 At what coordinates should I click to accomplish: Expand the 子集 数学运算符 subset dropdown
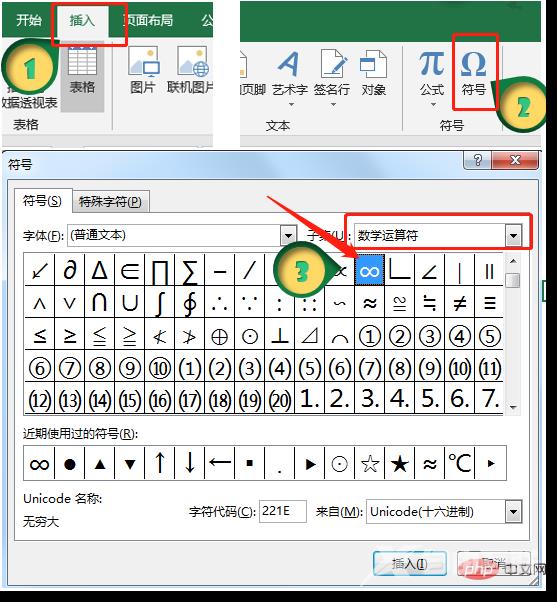pos(514,235)
